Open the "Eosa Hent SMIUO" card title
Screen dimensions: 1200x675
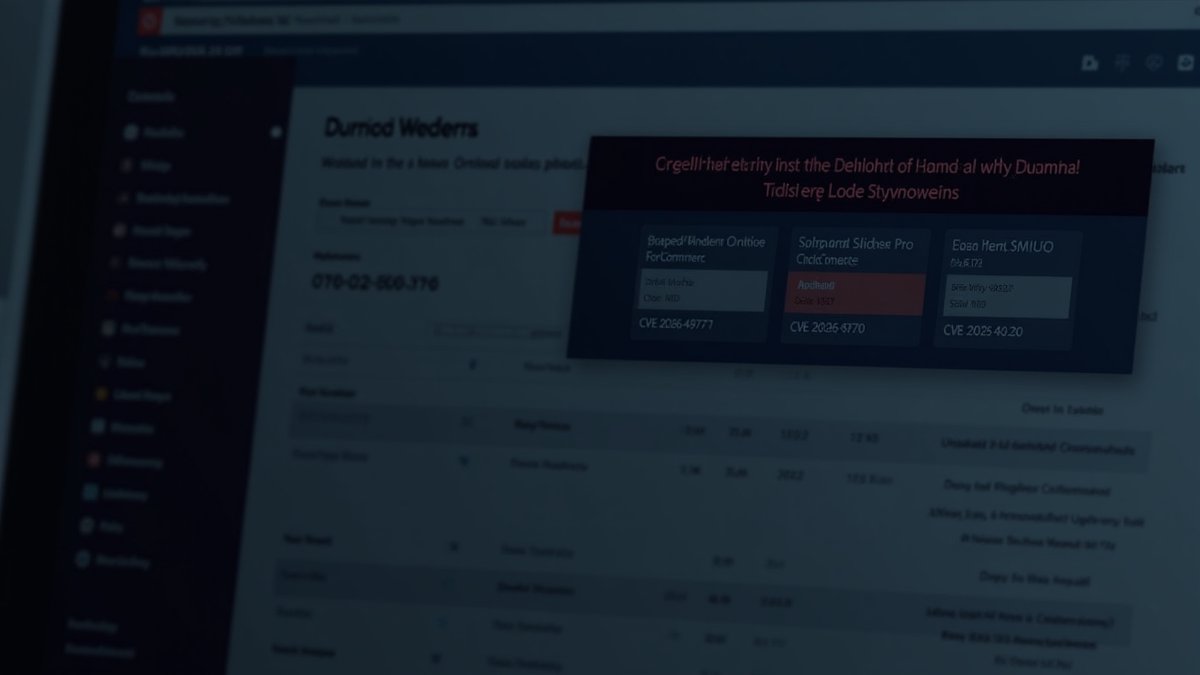1002,245
